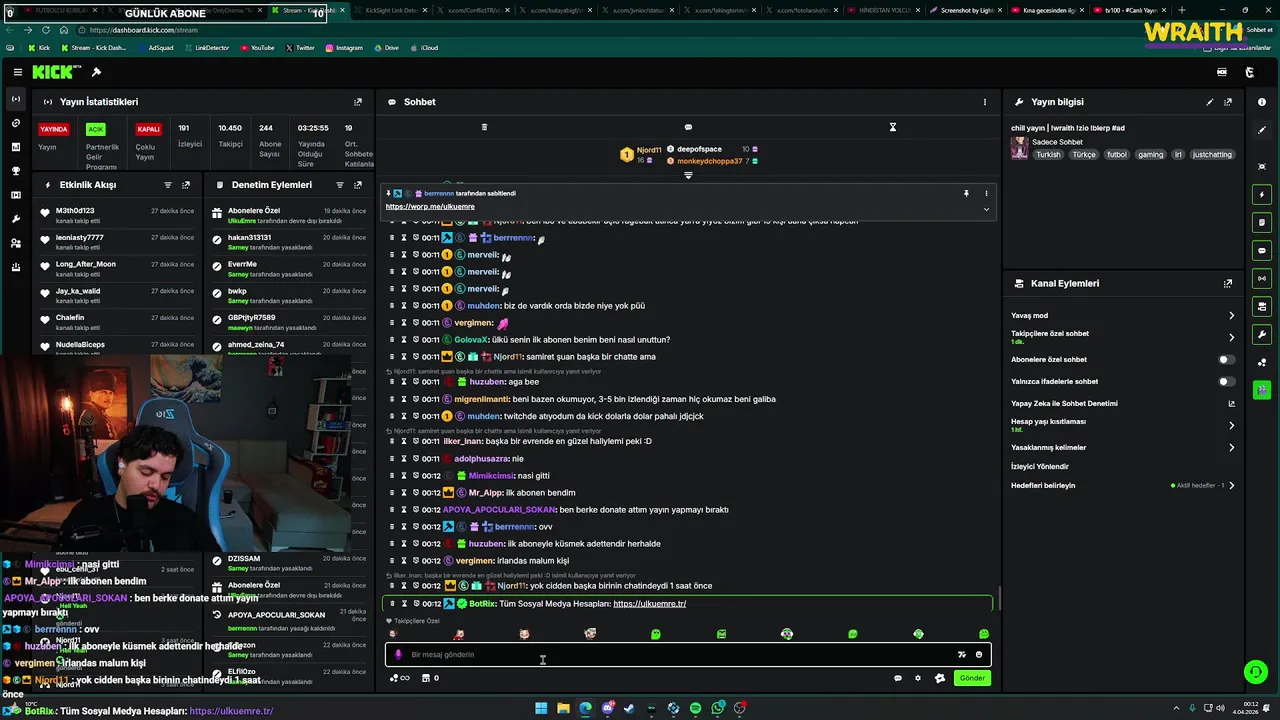Viewport: 1280px width, 720px height.
Task: Click the green support bubble at bottom right
Action: tap(1255, 672)
